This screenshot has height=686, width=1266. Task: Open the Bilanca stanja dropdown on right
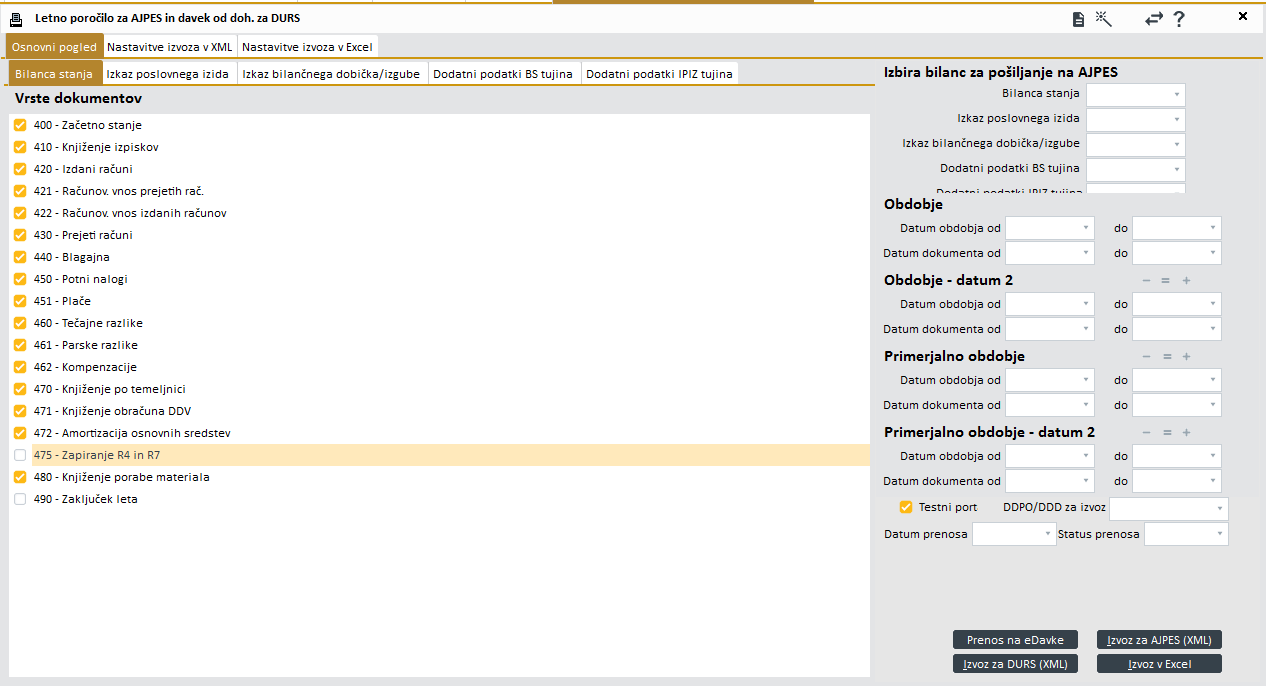(x=1135, y=95)
